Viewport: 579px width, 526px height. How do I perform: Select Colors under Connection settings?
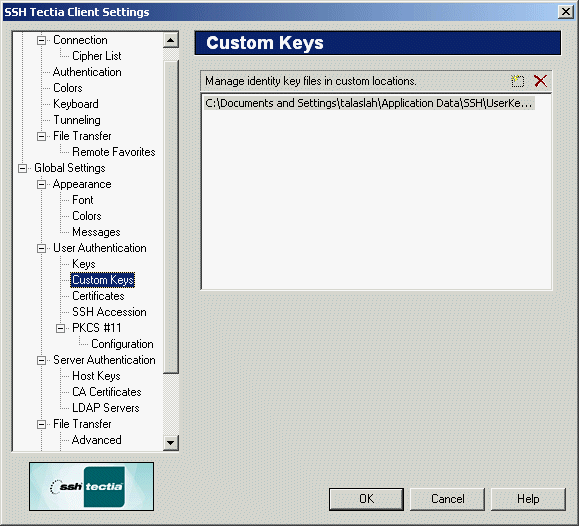coord(68,88)
